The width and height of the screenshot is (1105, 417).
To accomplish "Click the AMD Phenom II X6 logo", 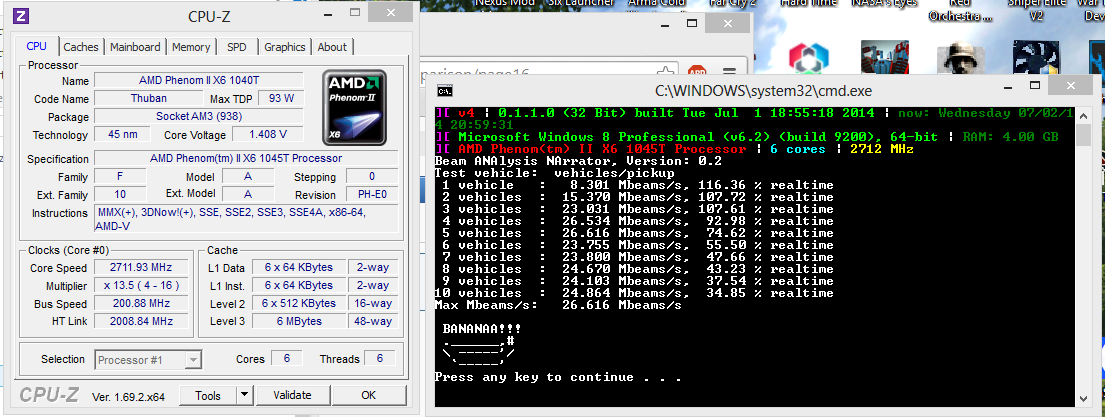I will (354, 106).
